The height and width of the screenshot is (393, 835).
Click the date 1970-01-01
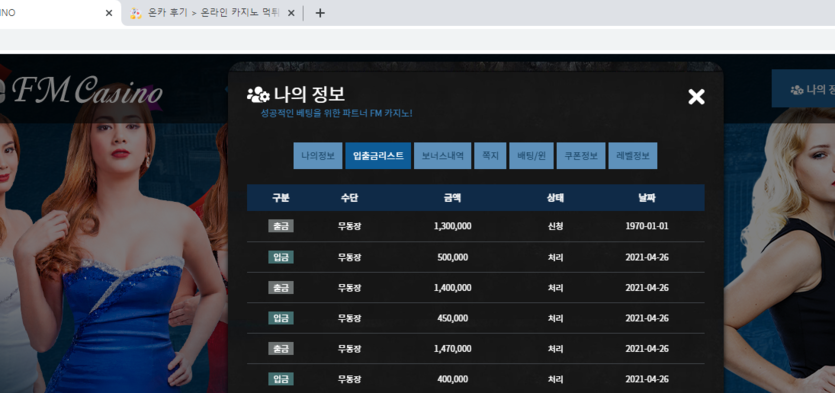click(647, 226)
